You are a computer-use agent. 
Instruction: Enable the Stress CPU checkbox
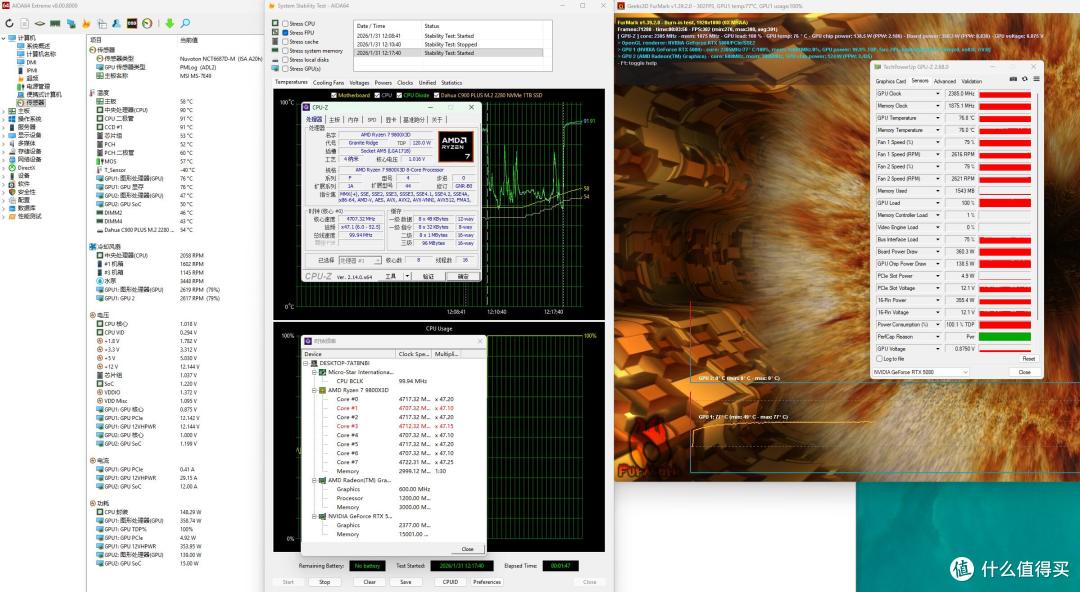(285, 23)
